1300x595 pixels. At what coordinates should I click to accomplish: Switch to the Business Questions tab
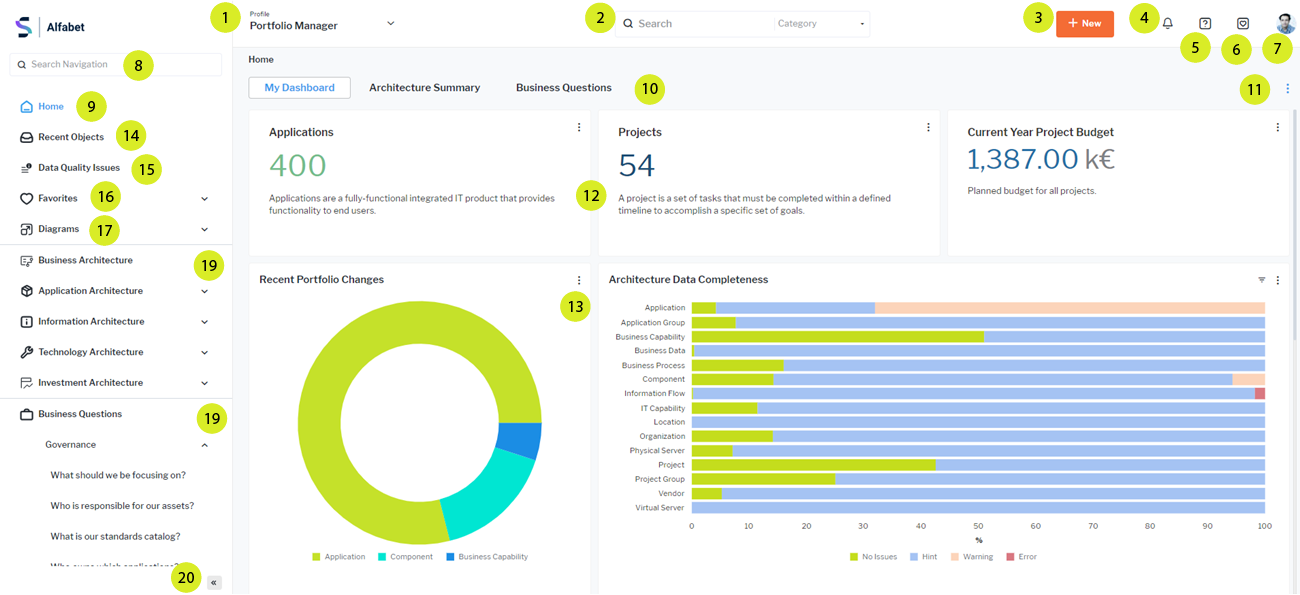(x=563, y=88)
